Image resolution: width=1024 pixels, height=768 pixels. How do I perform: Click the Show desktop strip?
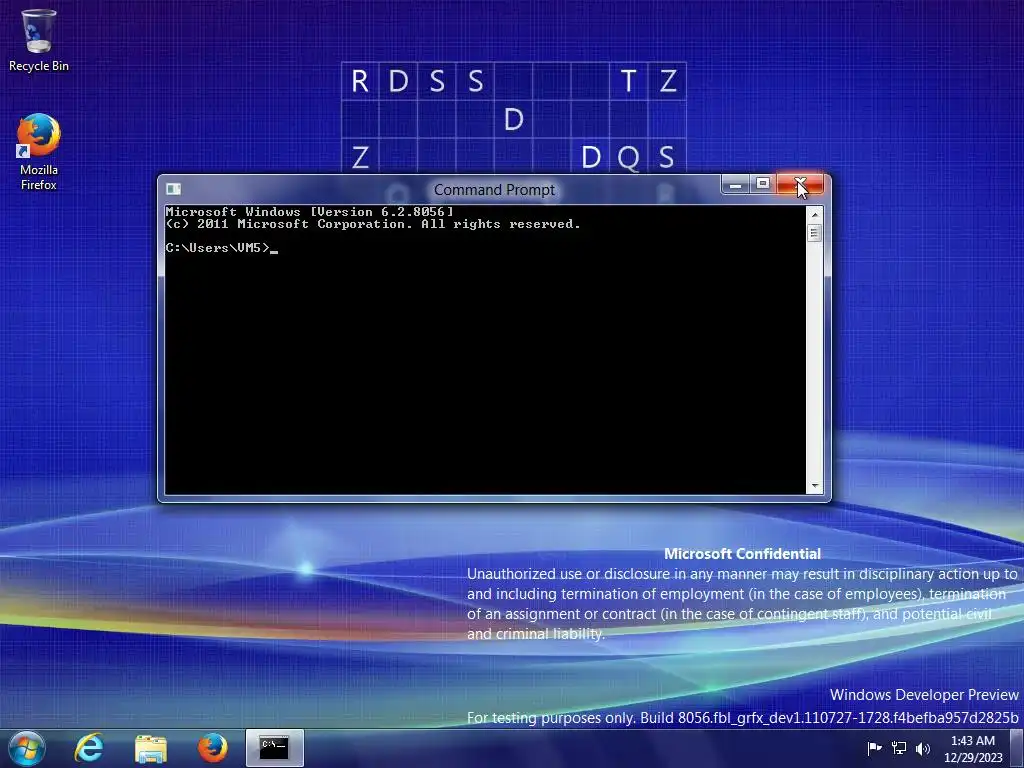[x=1017, y=748]
